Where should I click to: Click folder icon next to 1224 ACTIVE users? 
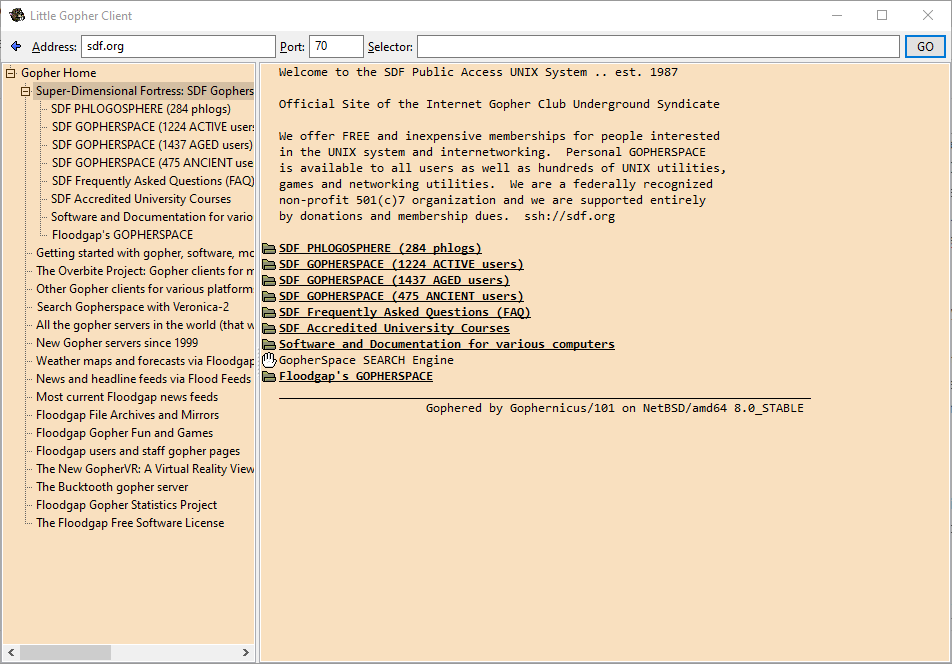(x=269, y=264)
